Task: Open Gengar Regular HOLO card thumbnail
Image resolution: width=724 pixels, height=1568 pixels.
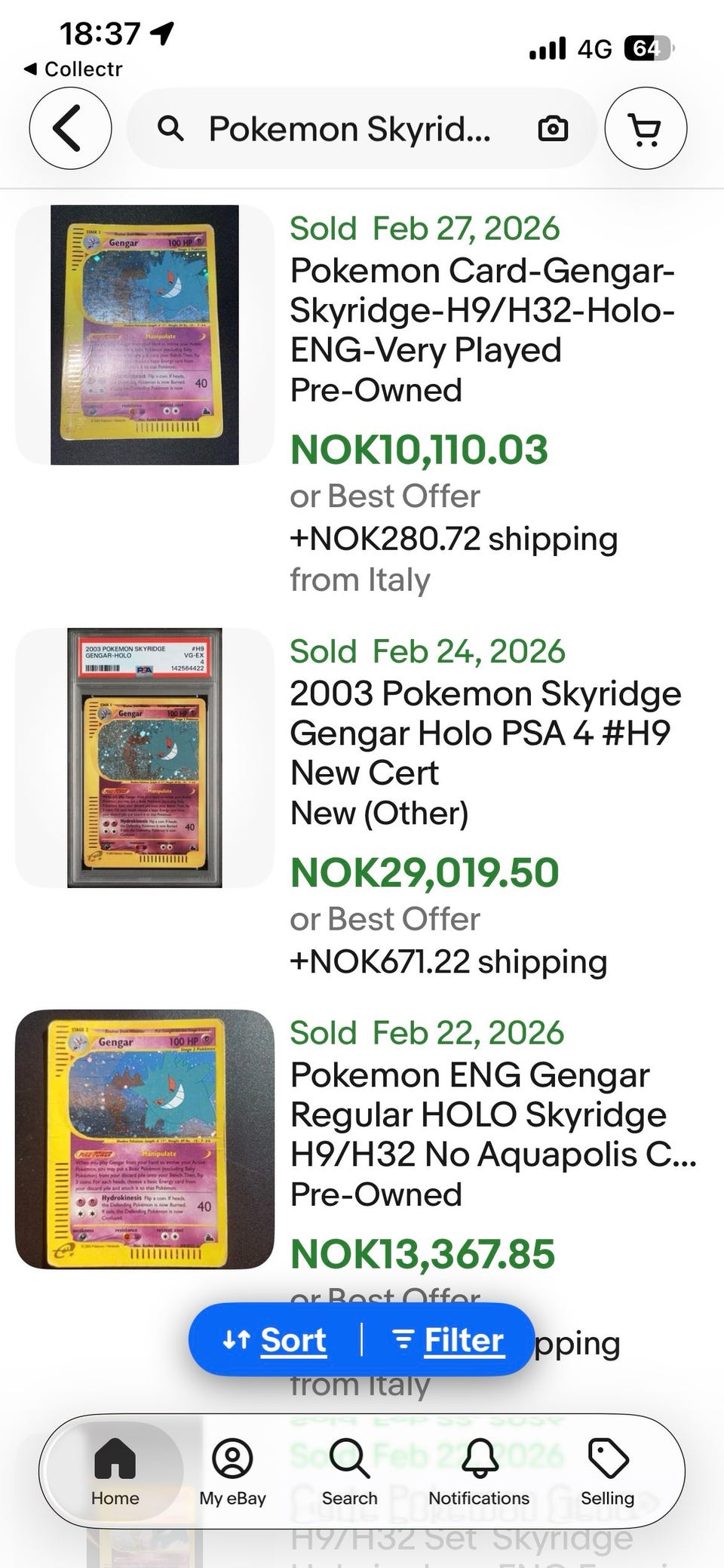Action: tap(145, 1139)
